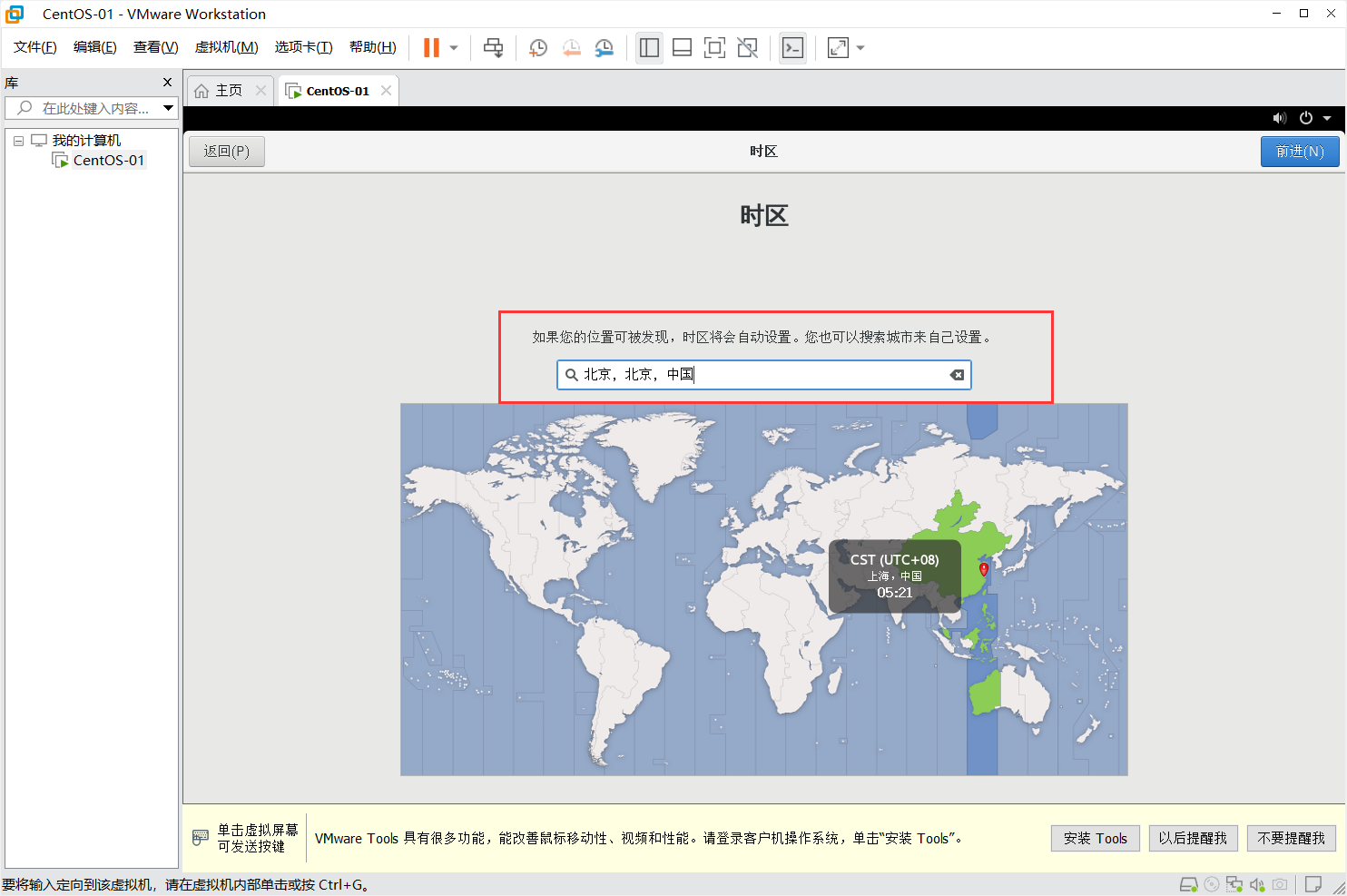1347x896 pixels.
Task: Open the power options dropdown arrow
Action: [x=1327, y=118]
